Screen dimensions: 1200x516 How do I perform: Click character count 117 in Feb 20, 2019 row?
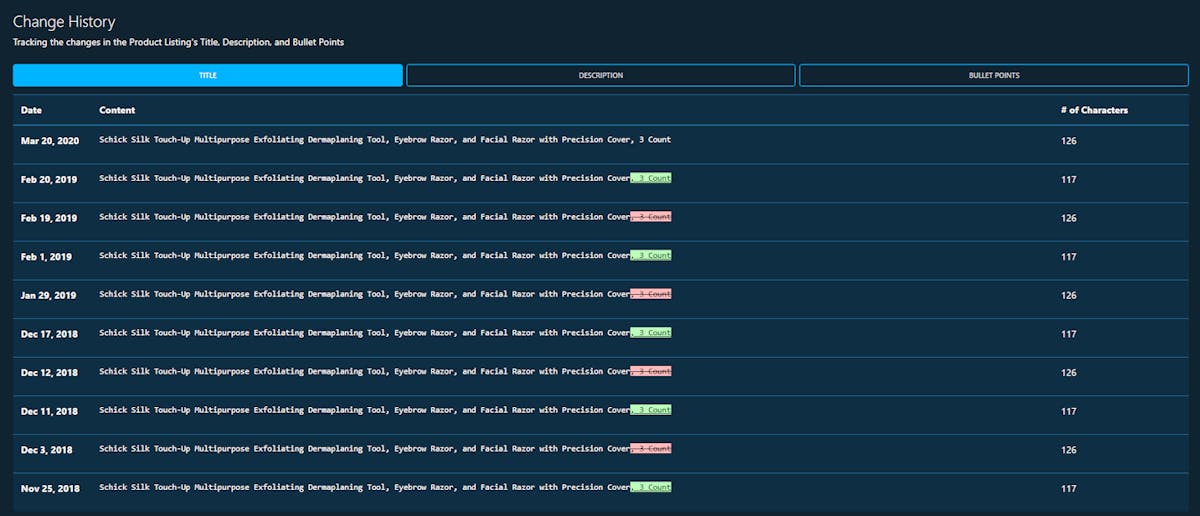(1069, 179)
